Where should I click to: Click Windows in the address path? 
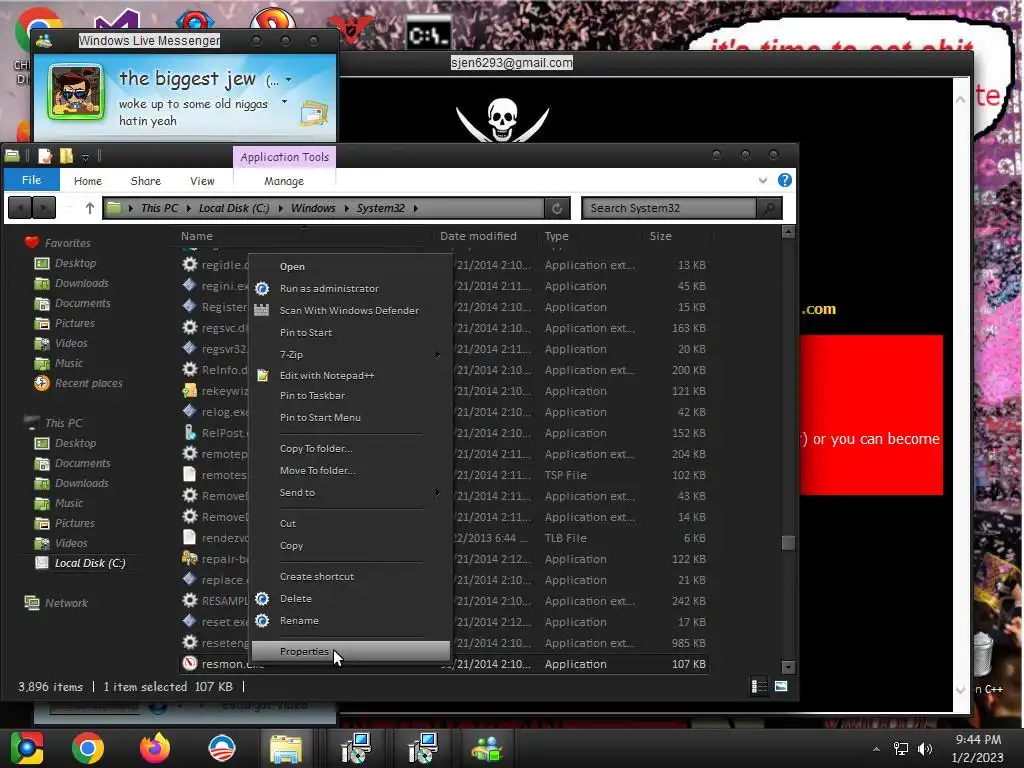pos(313,208)
